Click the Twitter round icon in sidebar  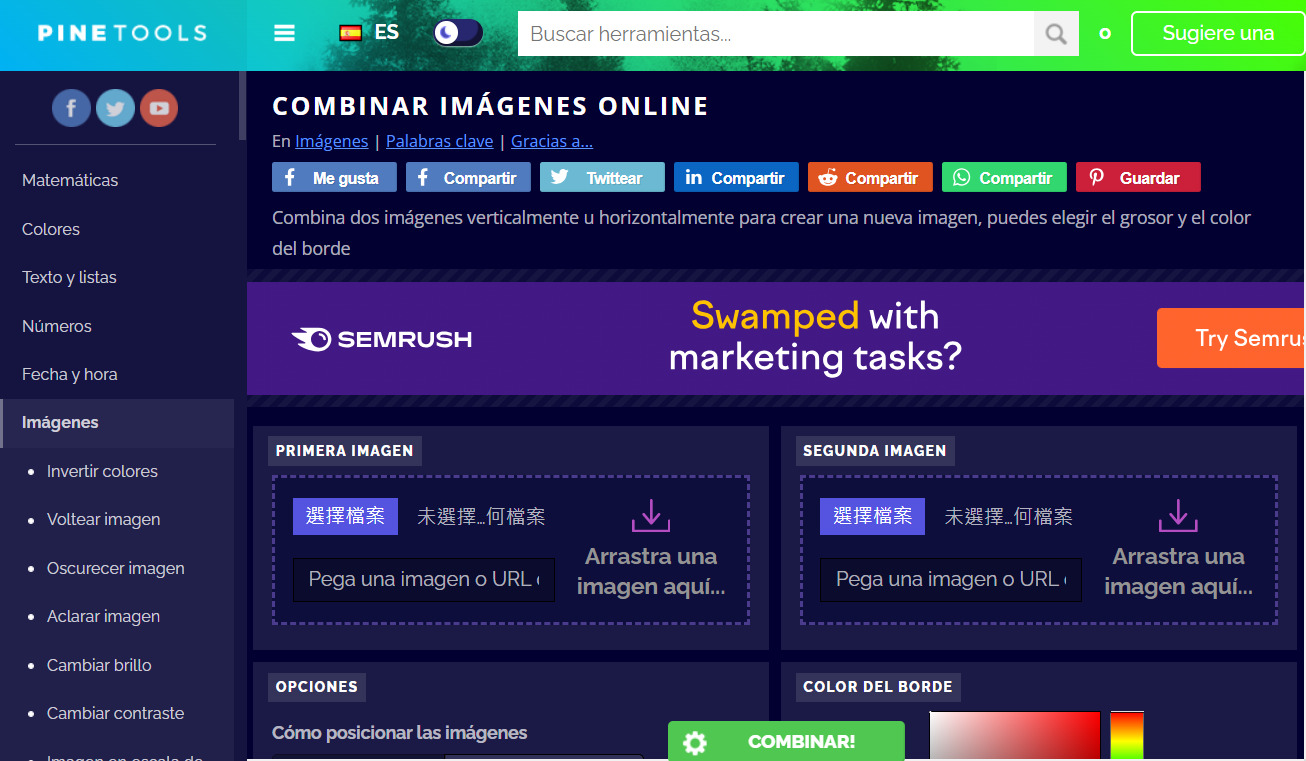pos(115,108)
